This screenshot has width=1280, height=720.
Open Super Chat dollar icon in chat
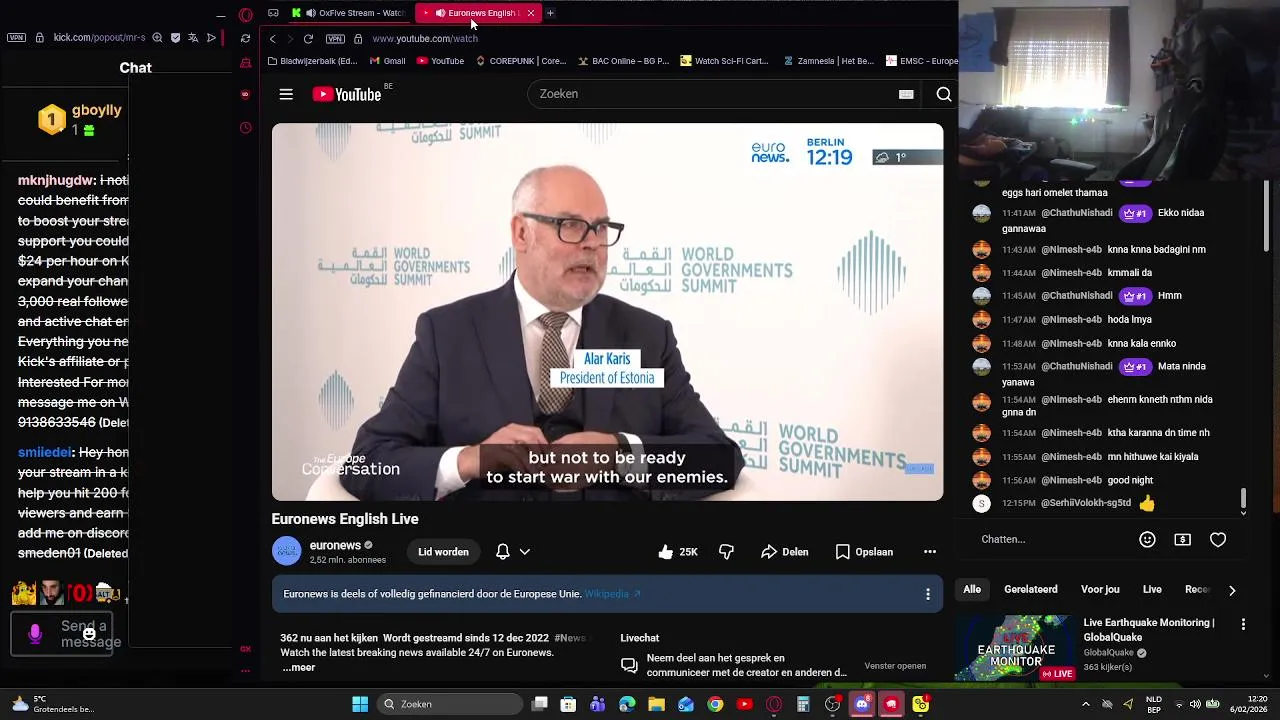point(1182,539)
